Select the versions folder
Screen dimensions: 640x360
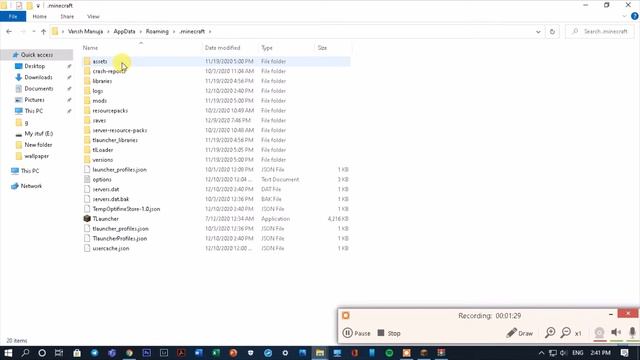102,160
